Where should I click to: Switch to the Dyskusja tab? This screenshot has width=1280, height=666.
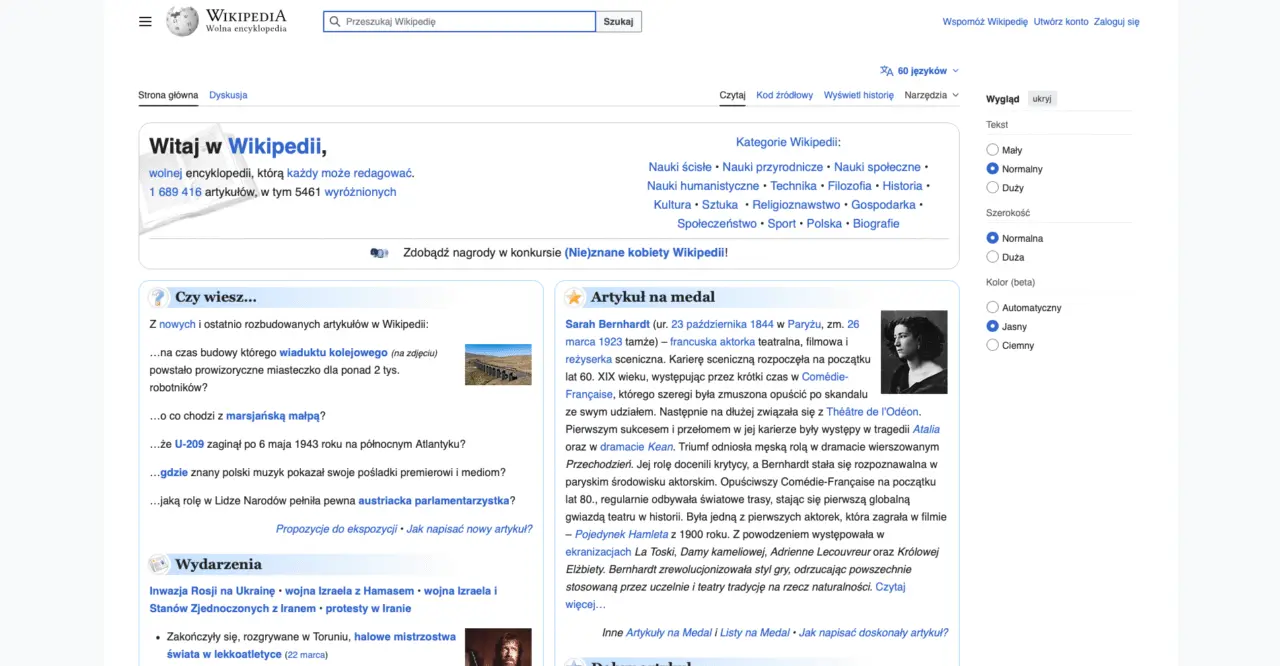228,94
